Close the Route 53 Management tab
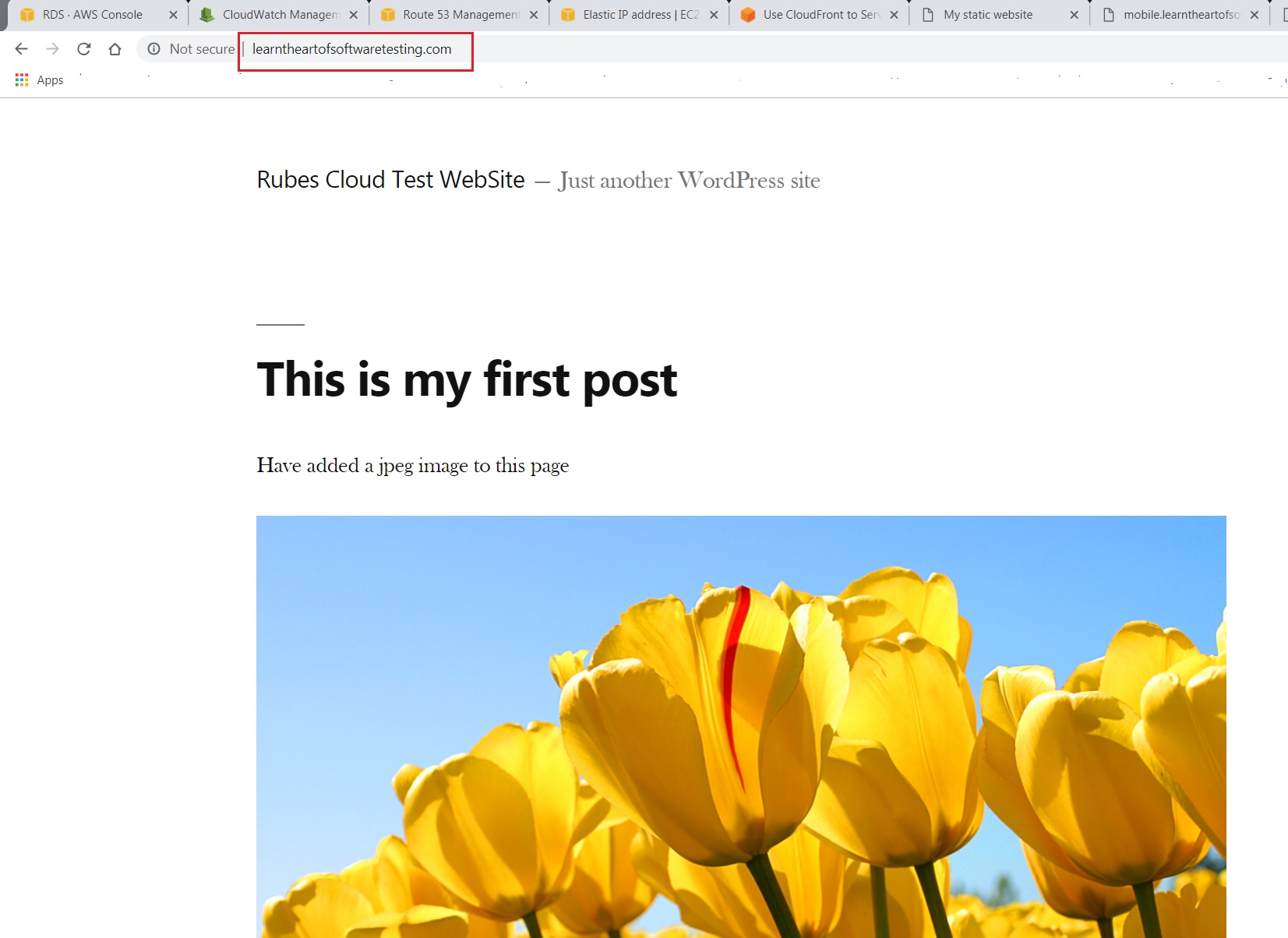The width and height of the screenshot is (1288, 938). pyautogui.click(x=534, y=15)
